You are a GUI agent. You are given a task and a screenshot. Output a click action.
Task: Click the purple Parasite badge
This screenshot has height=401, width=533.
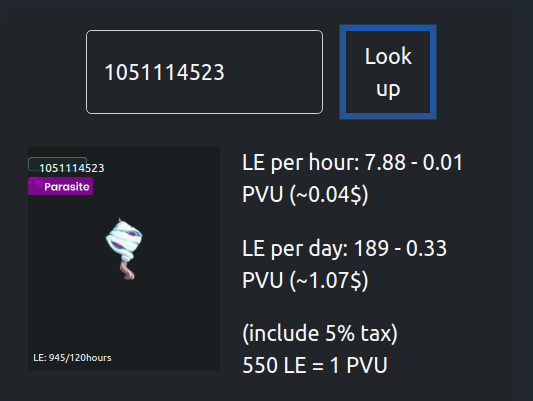(61, 186)
